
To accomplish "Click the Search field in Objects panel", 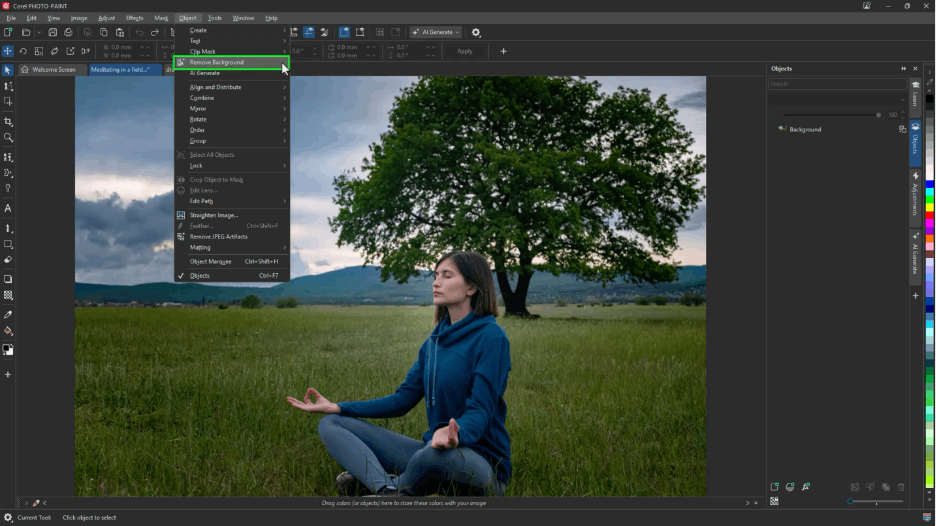I will [837, 84].
